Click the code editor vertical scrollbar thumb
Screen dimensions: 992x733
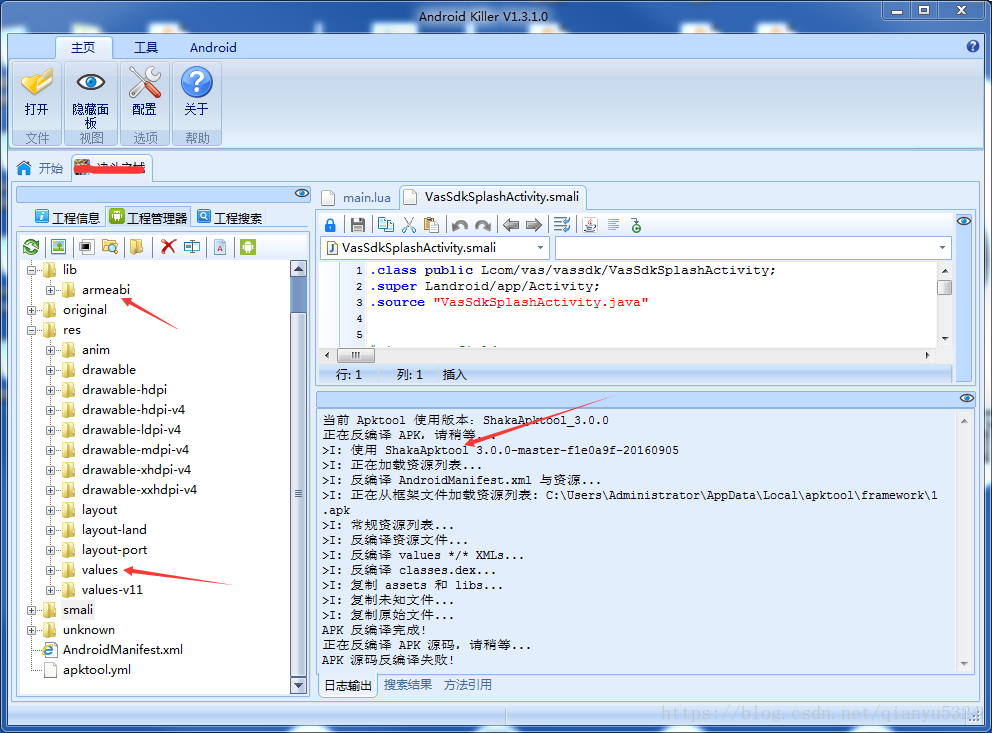pos(945,288)
